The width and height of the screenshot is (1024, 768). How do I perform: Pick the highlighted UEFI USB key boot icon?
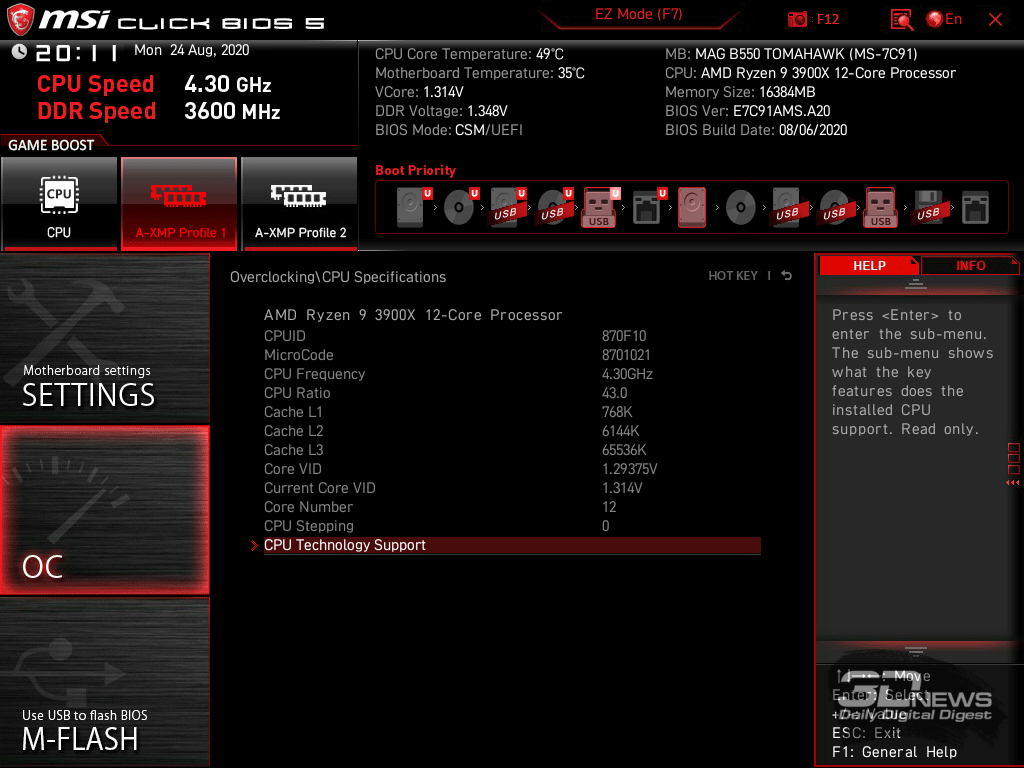coord(600,207)
